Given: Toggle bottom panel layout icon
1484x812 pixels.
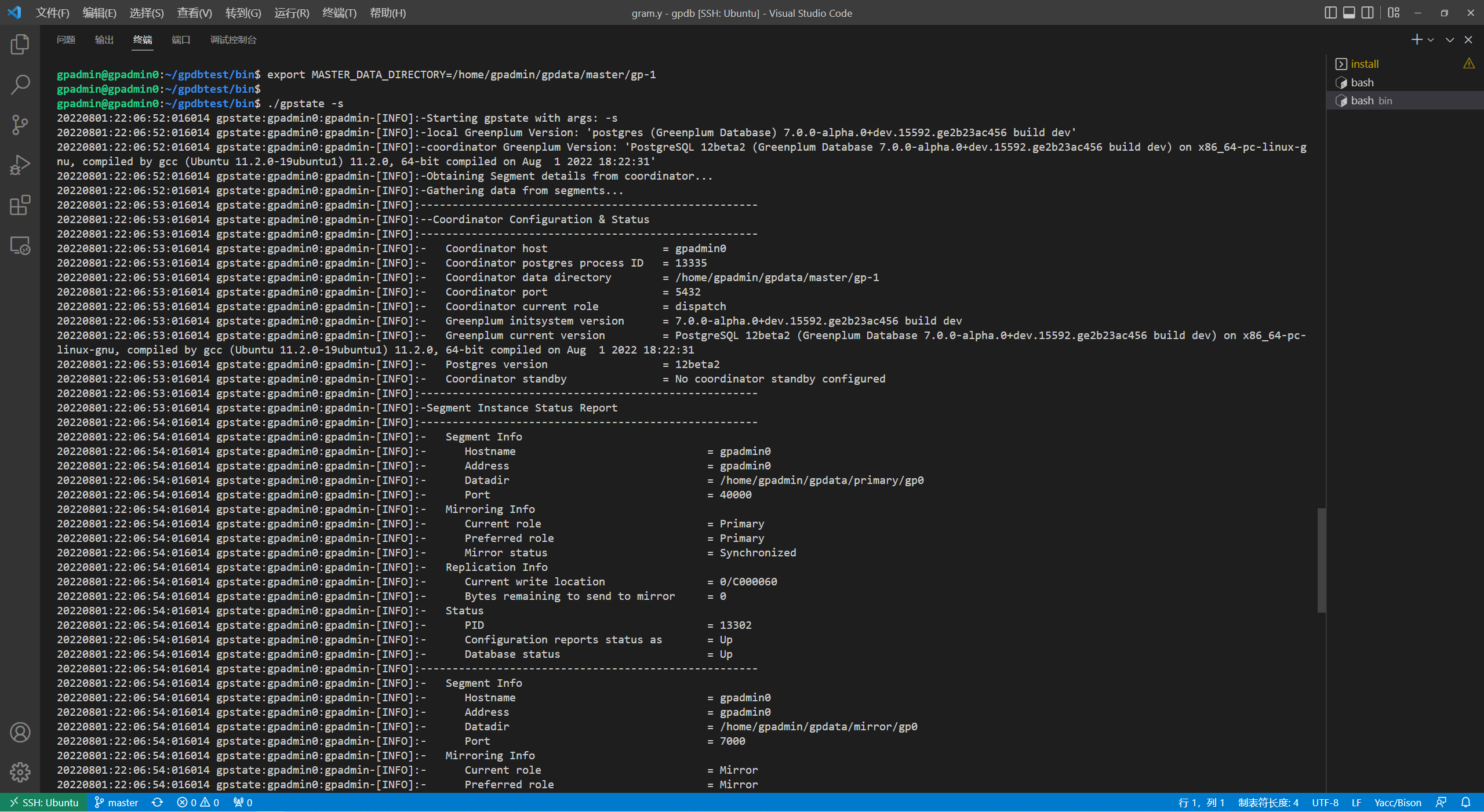Looking at the screenshot, I should point(1349,13).
